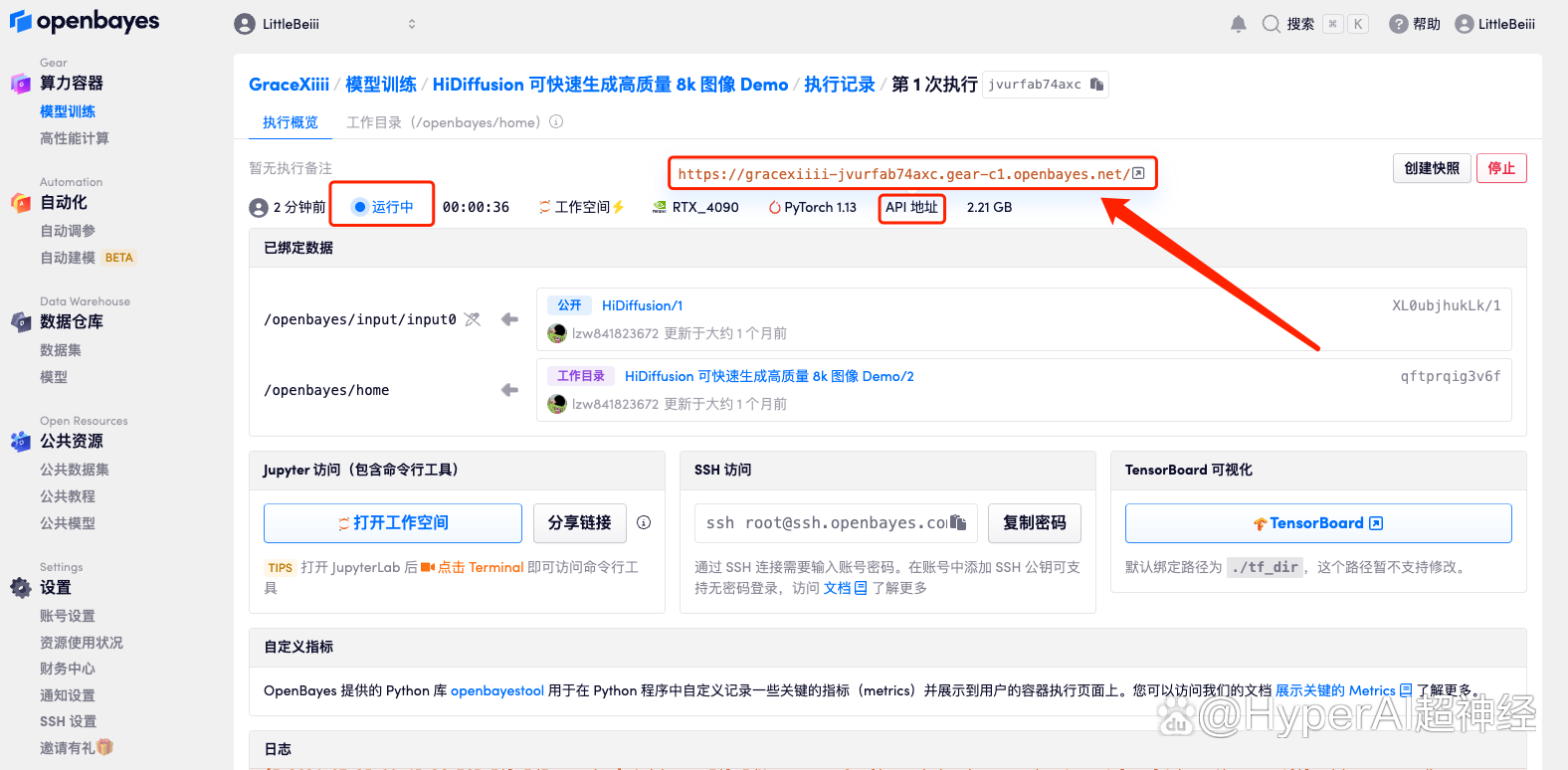Open the notifications bell
This screenshot has height=770, width=1568.
1238,24
